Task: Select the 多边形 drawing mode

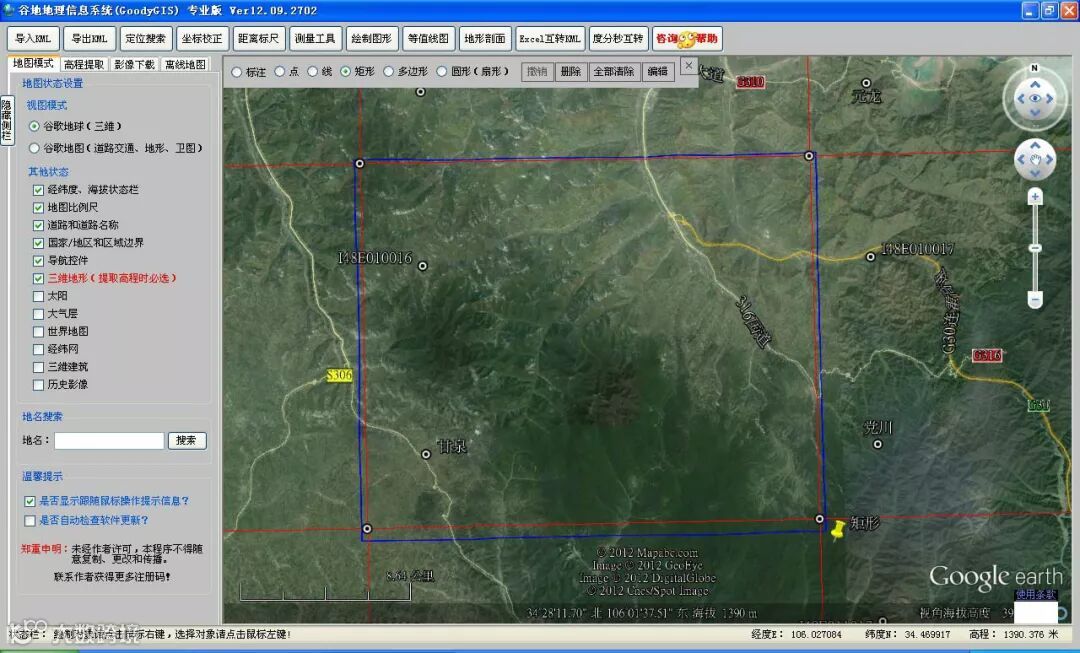Action: [389, 71]
